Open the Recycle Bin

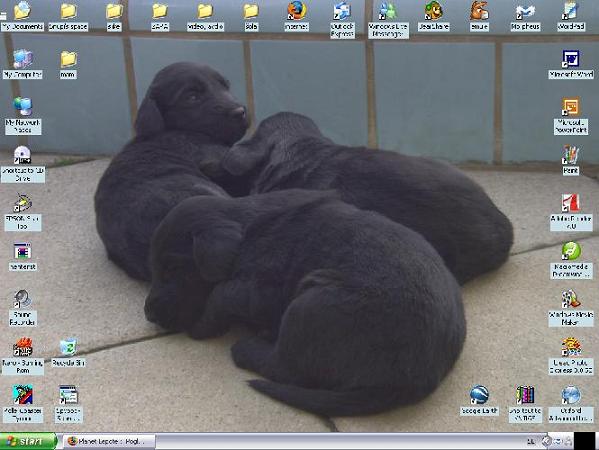(68, 352)
